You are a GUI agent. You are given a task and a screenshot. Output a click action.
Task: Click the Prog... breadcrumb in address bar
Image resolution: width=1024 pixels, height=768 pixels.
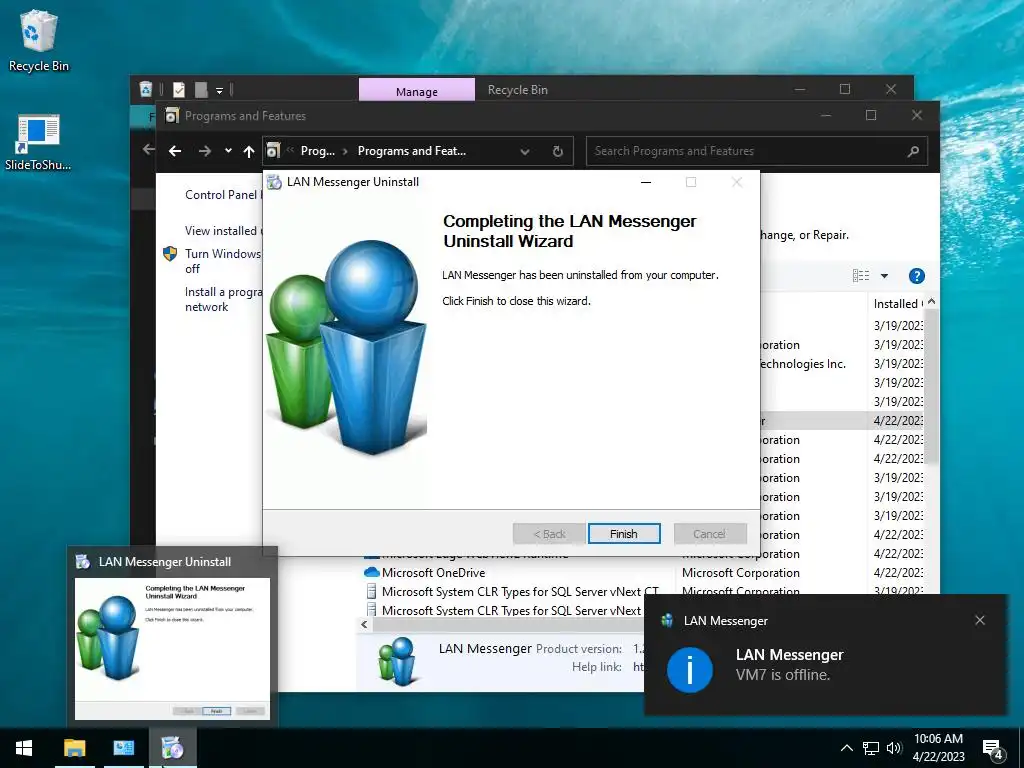tap(317, 151)
